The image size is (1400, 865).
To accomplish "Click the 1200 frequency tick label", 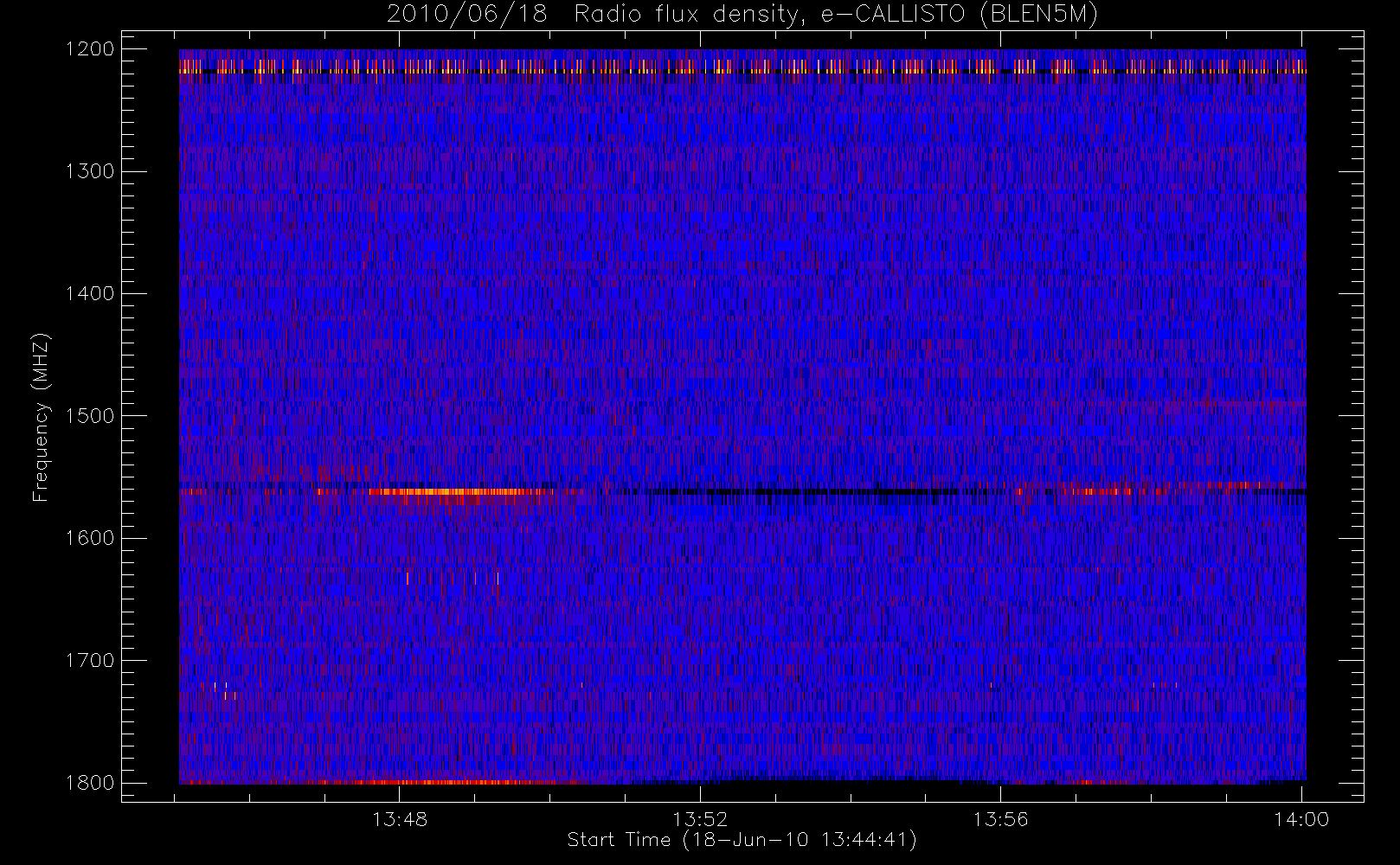I will [90, 49].
